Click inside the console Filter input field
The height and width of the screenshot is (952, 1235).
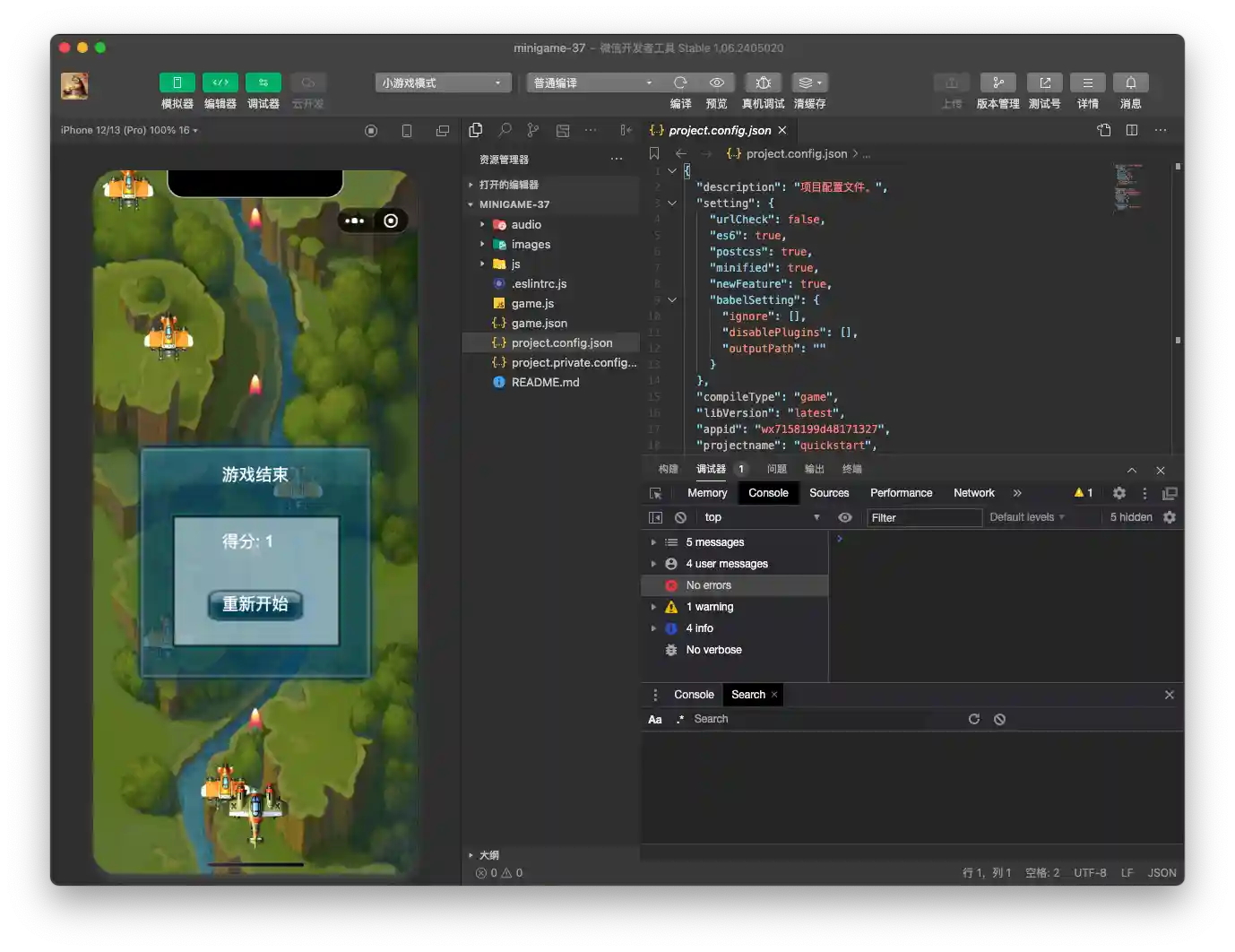(923, 517)
